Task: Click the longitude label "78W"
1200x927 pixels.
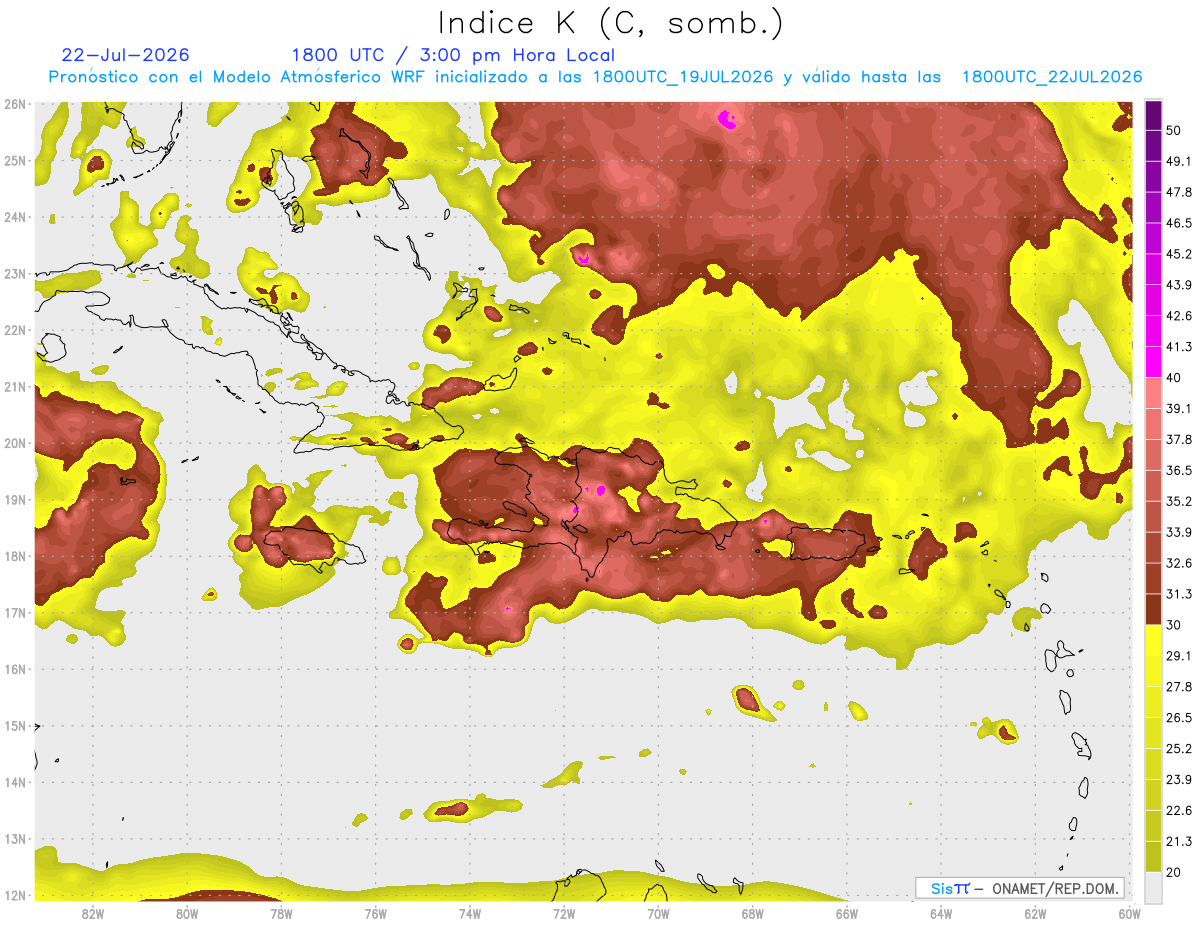Action: point(281,913)
